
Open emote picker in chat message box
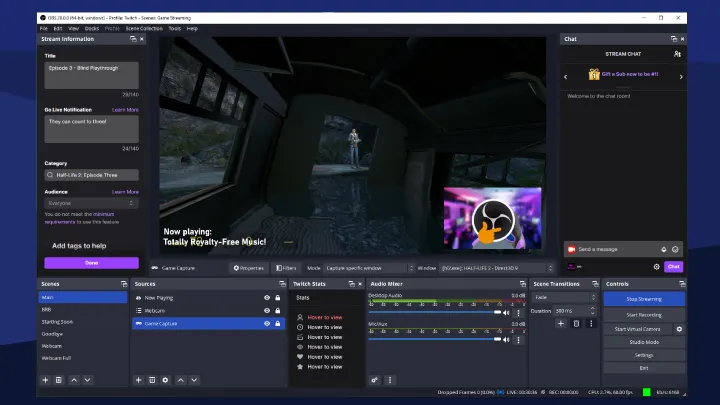675,249
